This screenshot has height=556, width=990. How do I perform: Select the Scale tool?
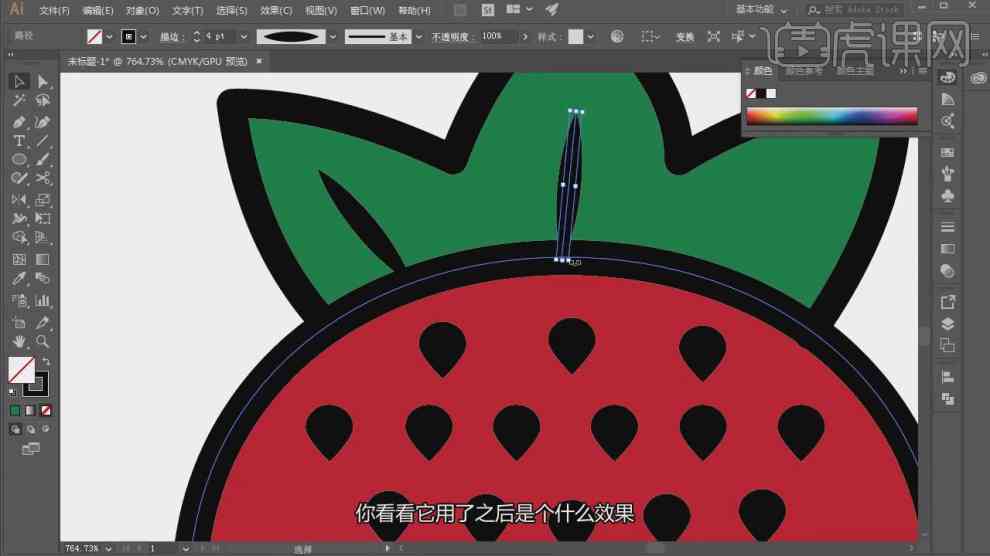point(42,199)
